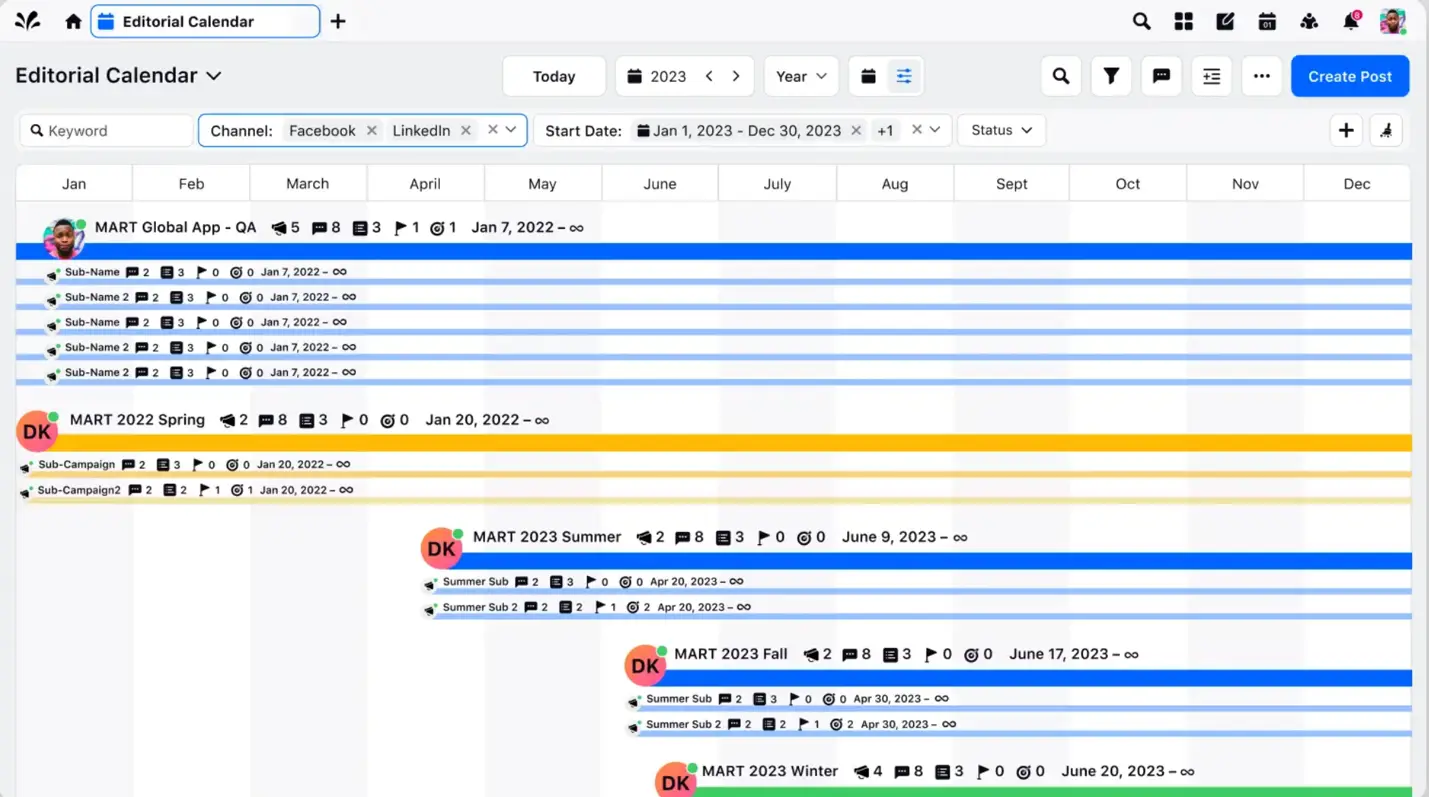
Task: Open the filter funnel icon
Action: 1111,76
